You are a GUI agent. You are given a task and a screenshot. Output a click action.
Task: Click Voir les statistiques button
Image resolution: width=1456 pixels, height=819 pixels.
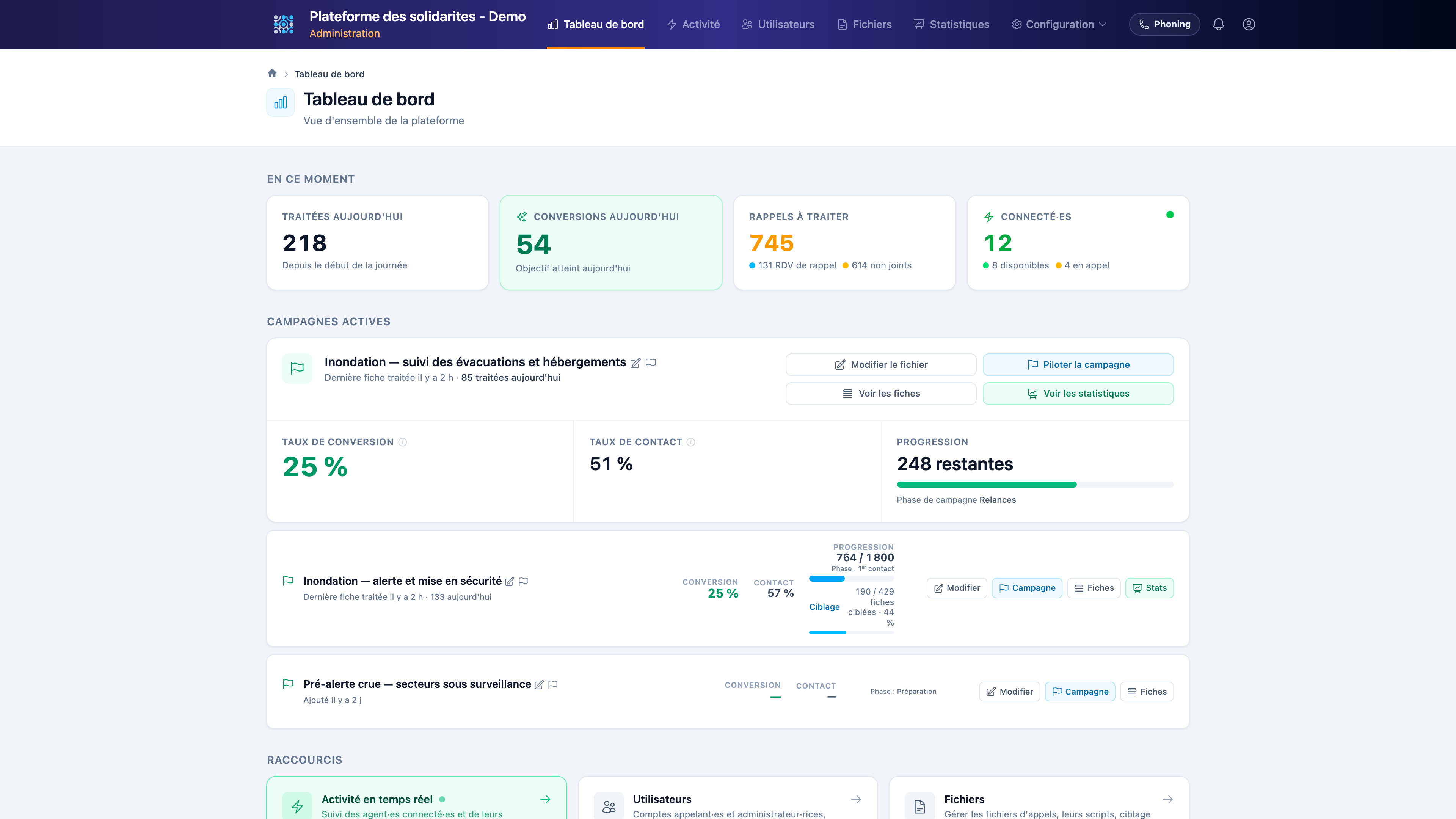(1078, 394)
